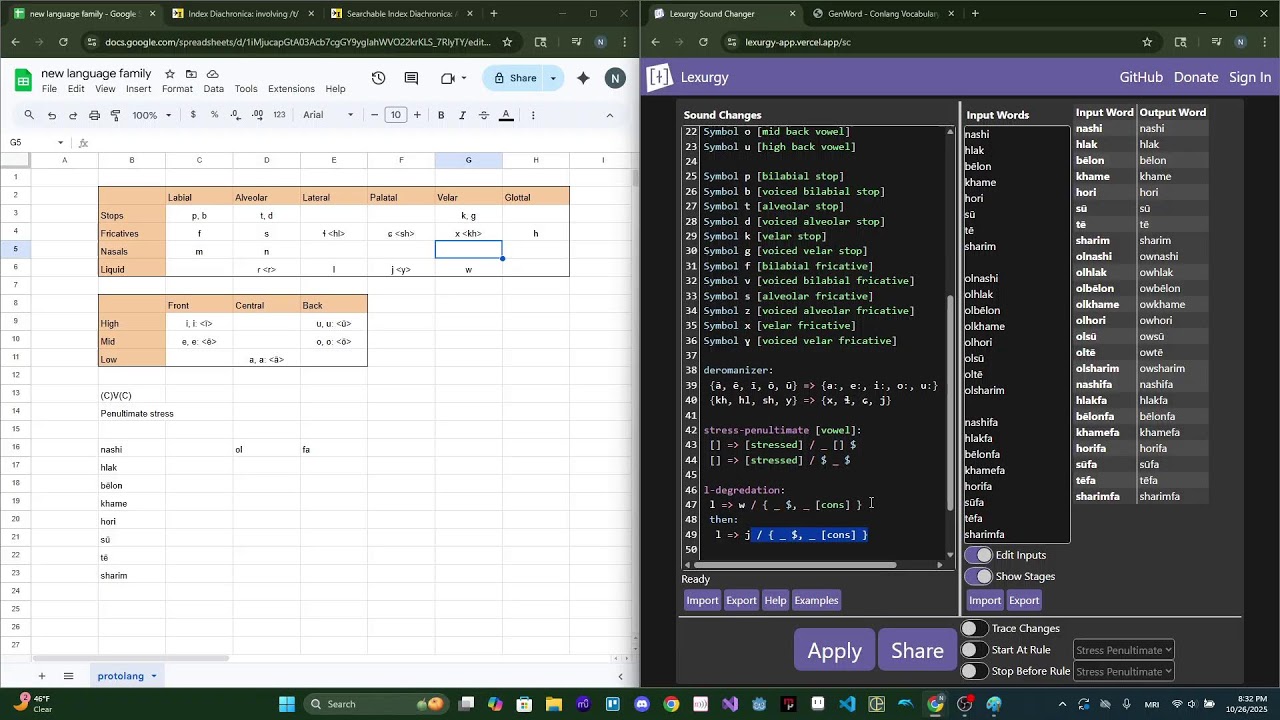Decrease decimal places in Sheets
Image resolution: width=1280 pixels, height=720 pixels.
(235, 115)
